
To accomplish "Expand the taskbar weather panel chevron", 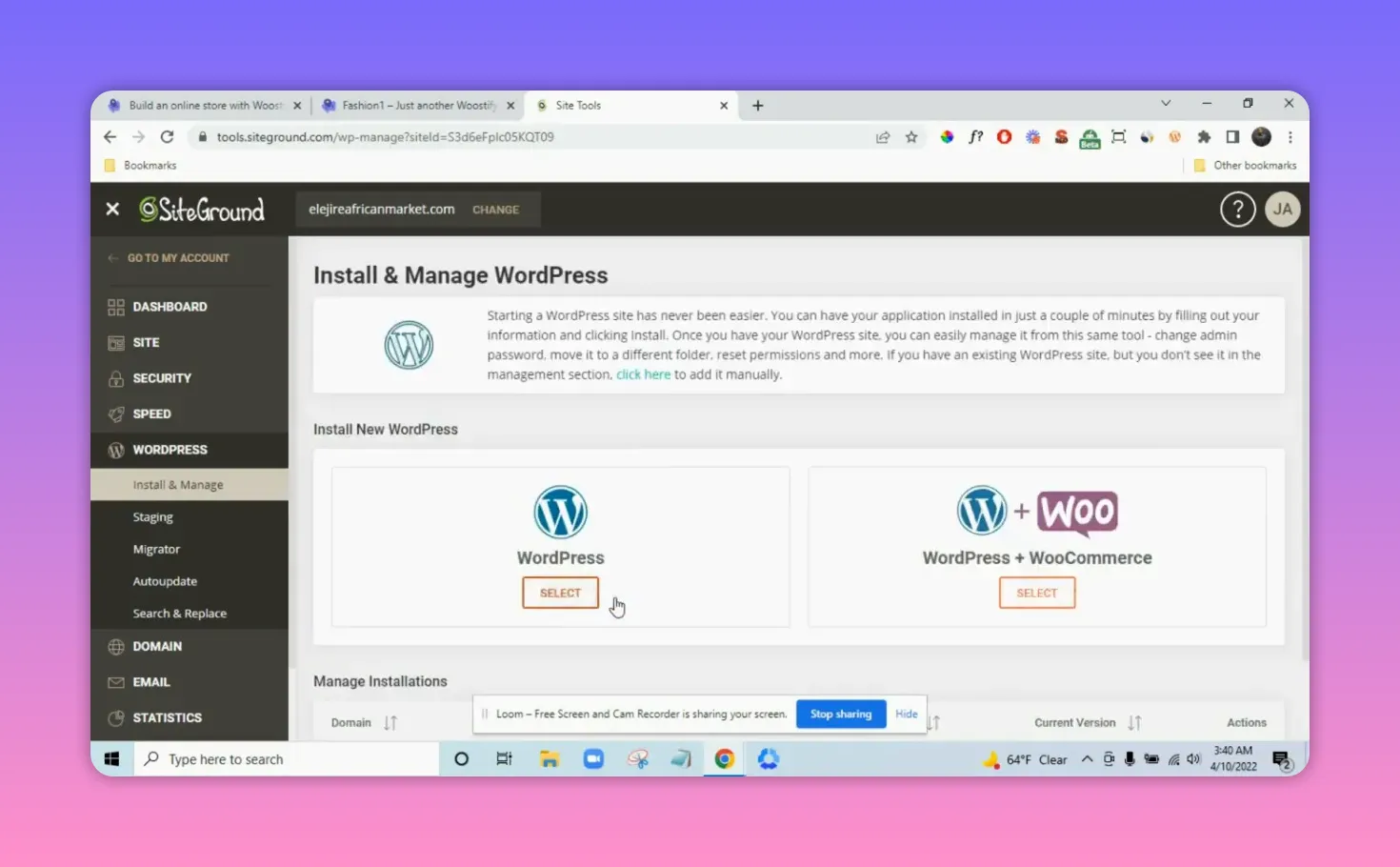I will [x=1087, y=758].
